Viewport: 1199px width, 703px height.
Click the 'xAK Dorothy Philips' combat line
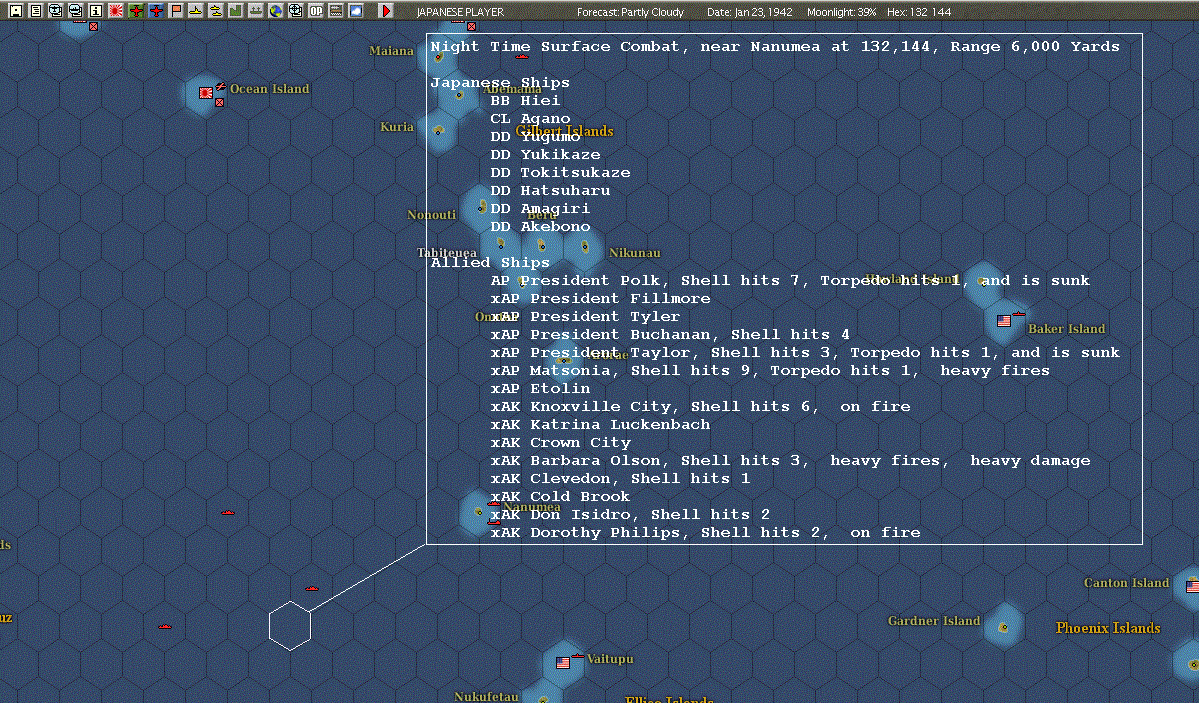[706, 532]
